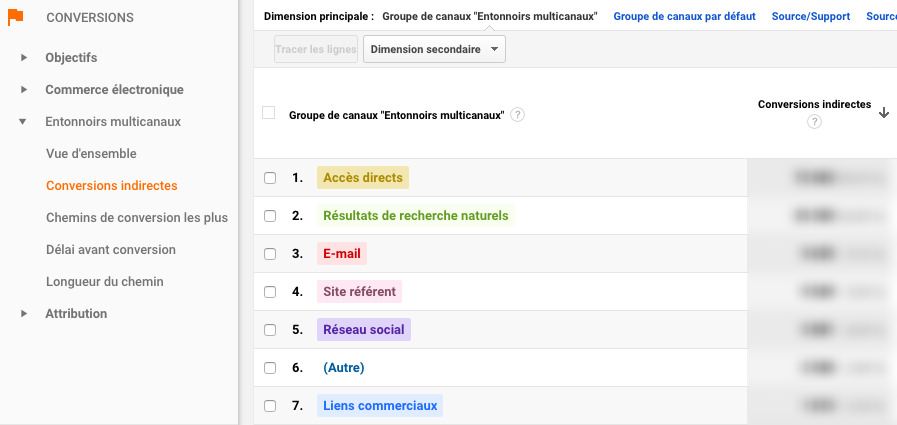Image resolution: width=897 pixels, height=425 pixels.
Task: Click help icon beside channel group header
Action: tap(517, 115)
